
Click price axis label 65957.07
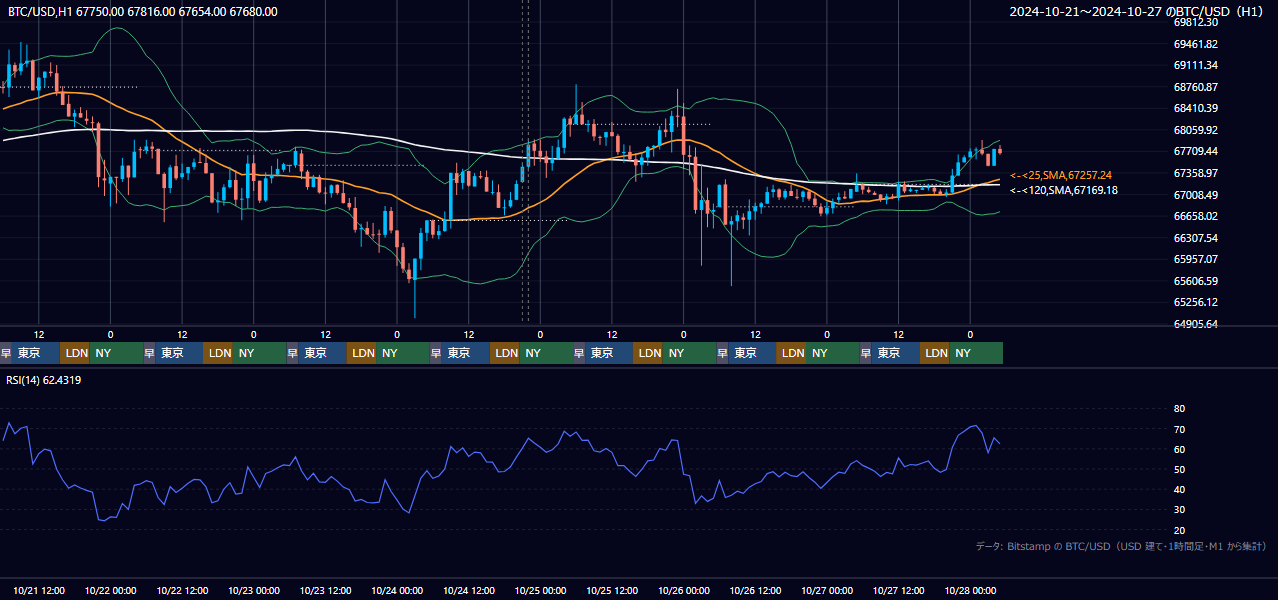[x=1195, y=259]
